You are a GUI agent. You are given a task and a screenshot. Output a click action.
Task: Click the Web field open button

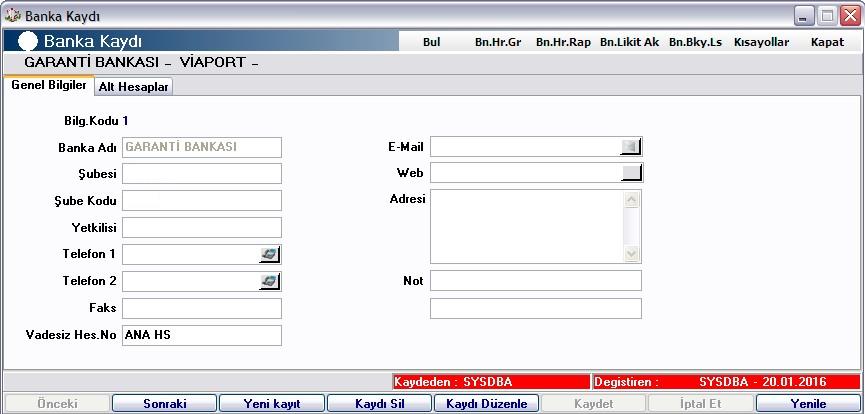(632, 173)
